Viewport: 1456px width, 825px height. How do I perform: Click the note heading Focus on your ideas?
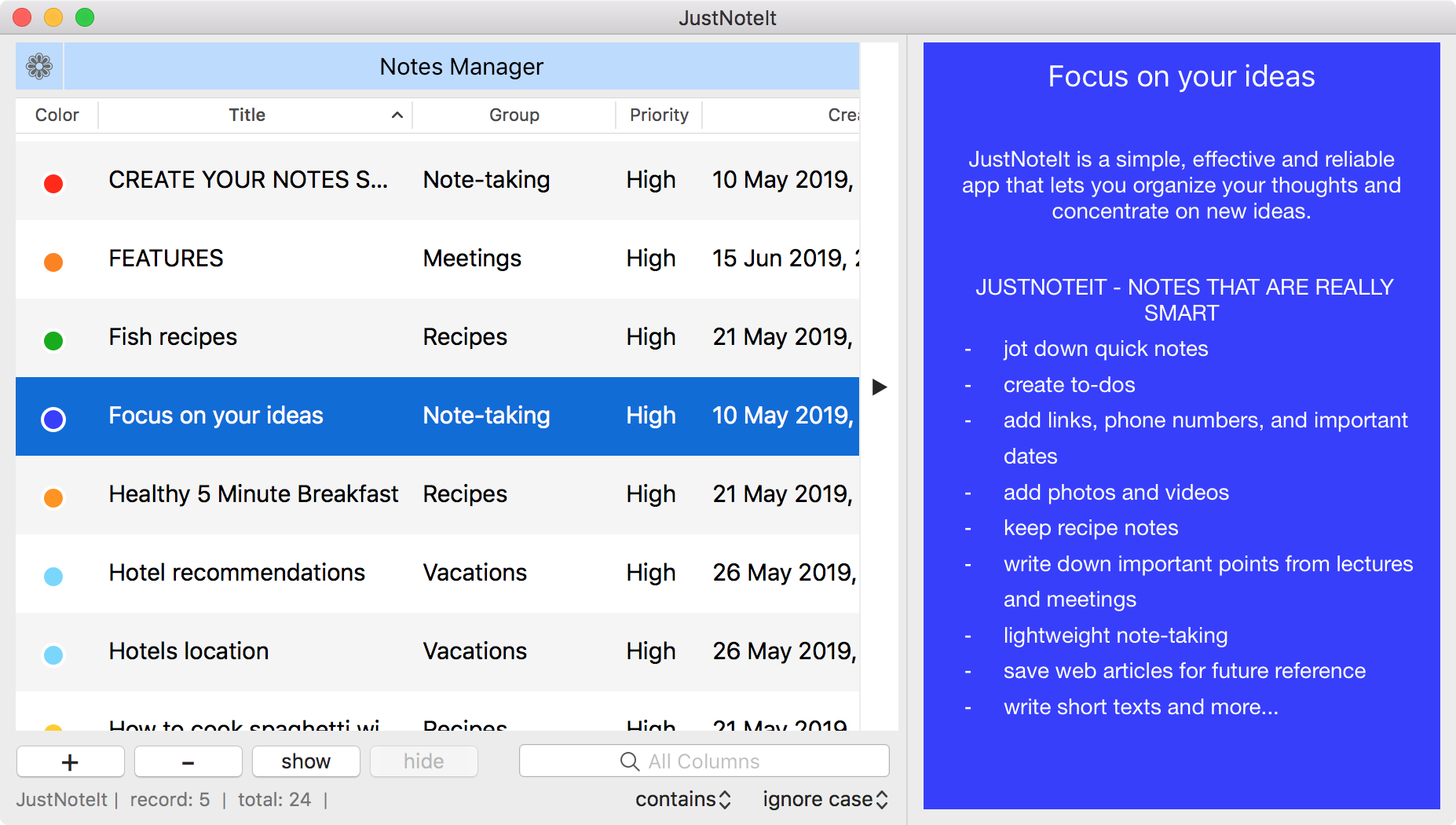tap(1181, 77)
